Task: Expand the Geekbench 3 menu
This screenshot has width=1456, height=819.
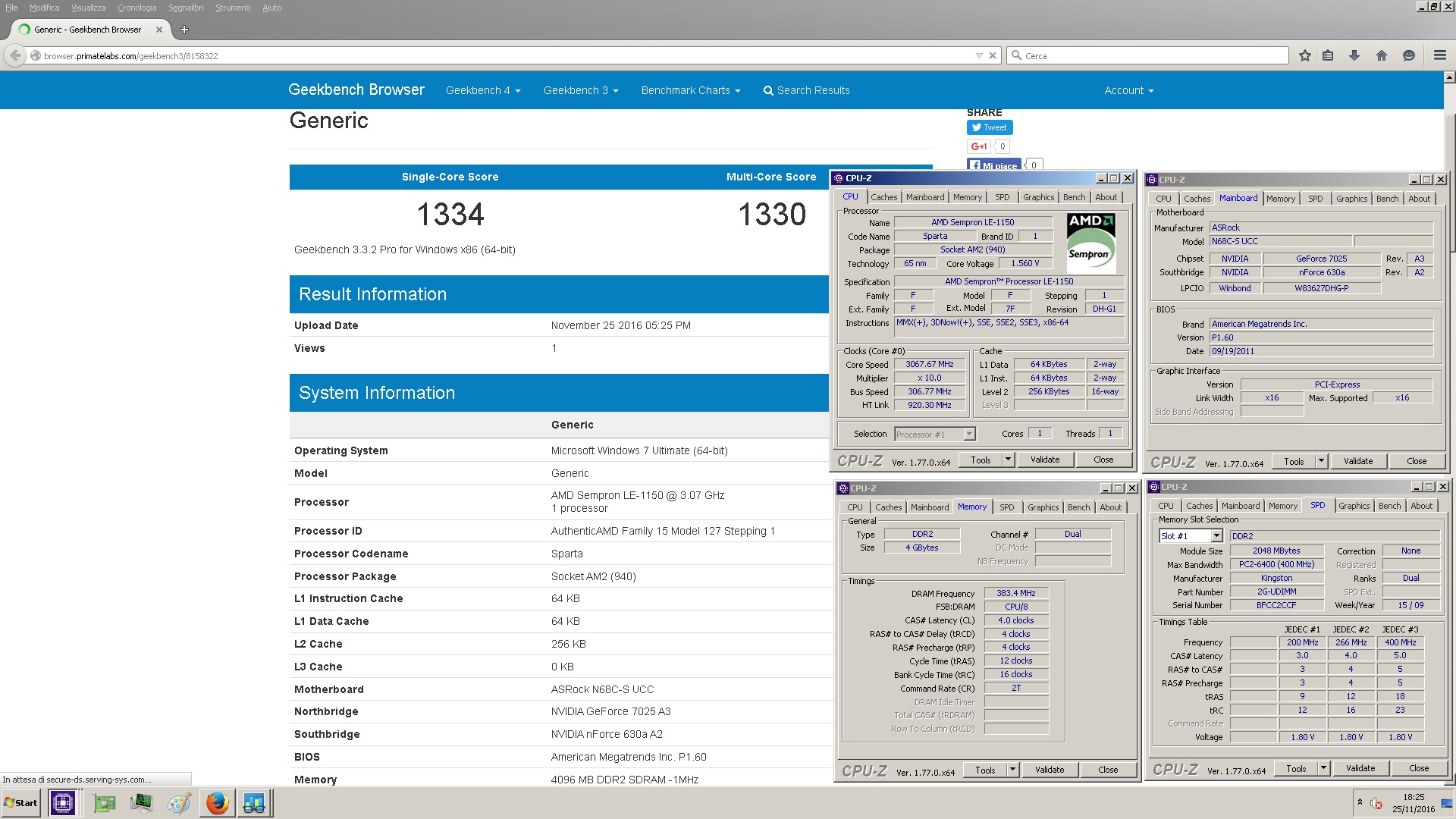Action: pyautogui.click(x=581, y=90)
